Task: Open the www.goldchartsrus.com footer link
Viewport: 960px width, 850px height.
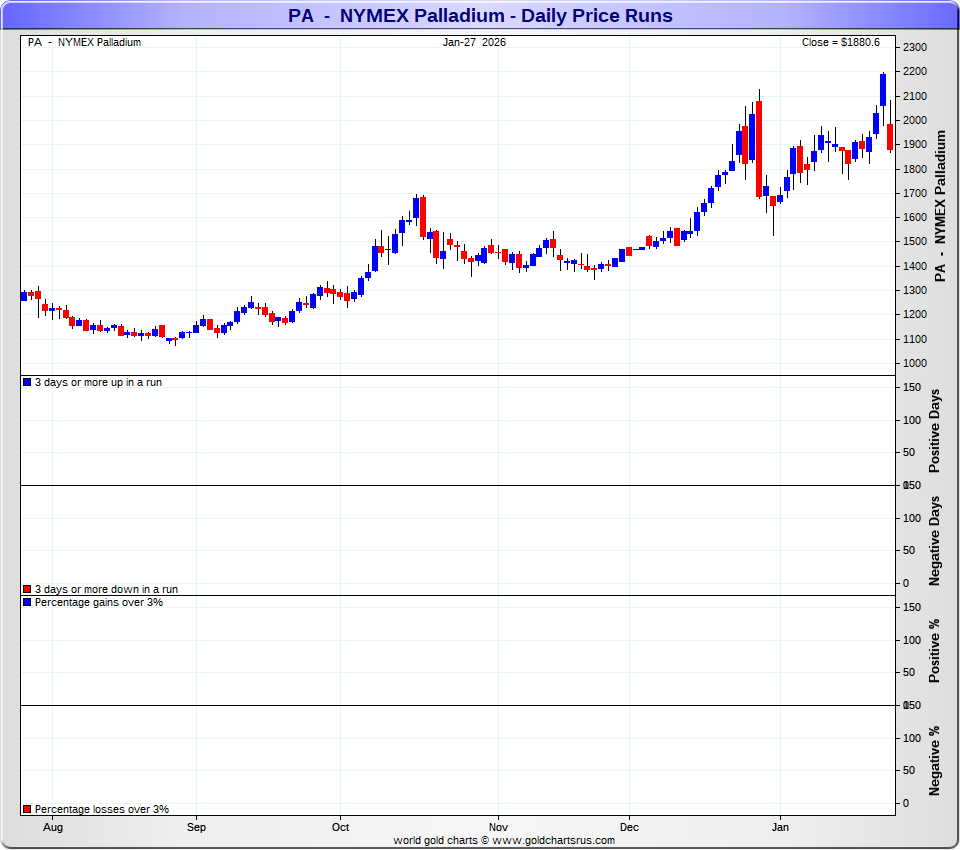Action: 554,840
